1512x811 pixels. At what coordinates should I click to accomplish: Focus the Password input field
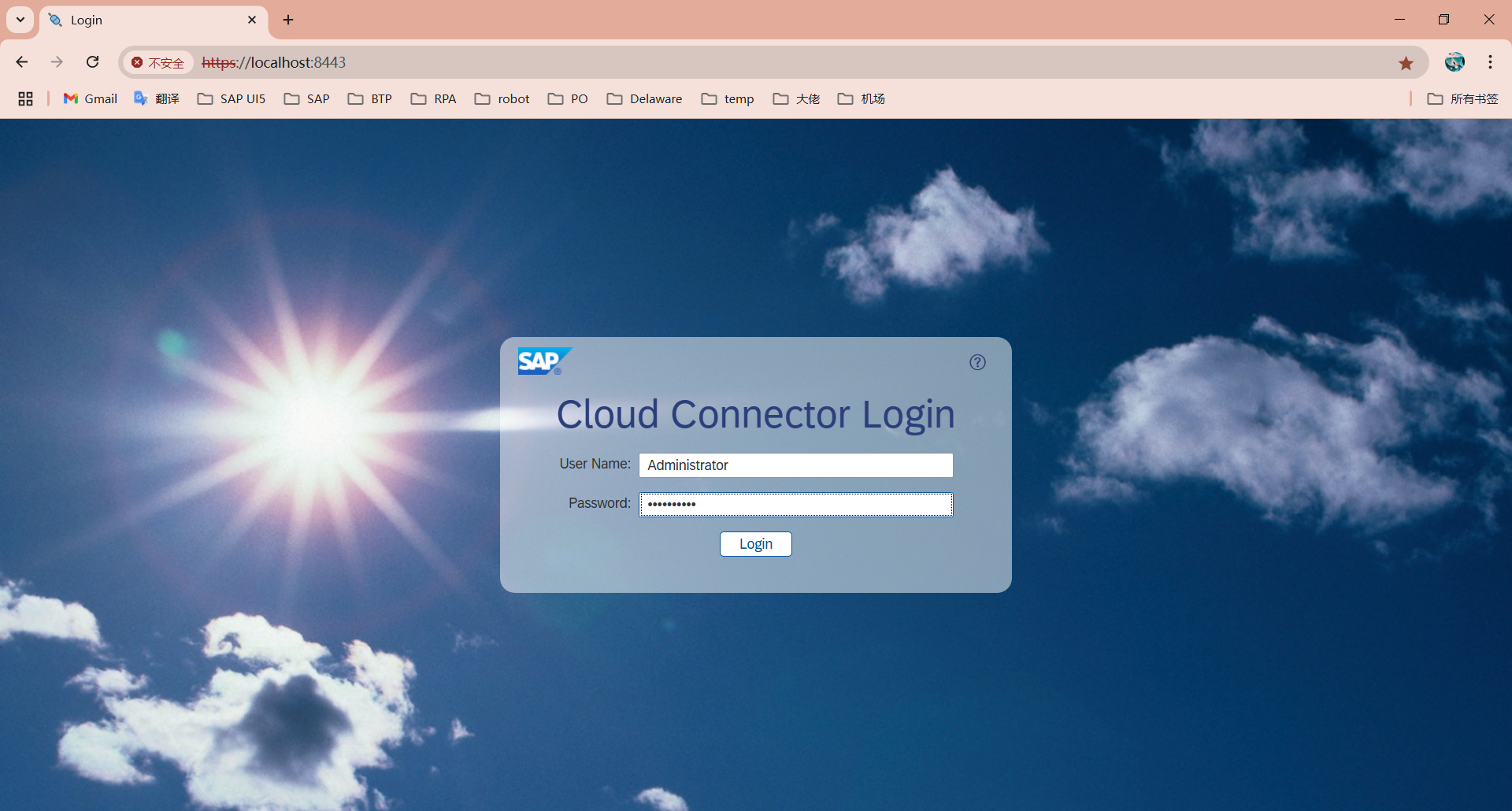(x=796, y=504)
